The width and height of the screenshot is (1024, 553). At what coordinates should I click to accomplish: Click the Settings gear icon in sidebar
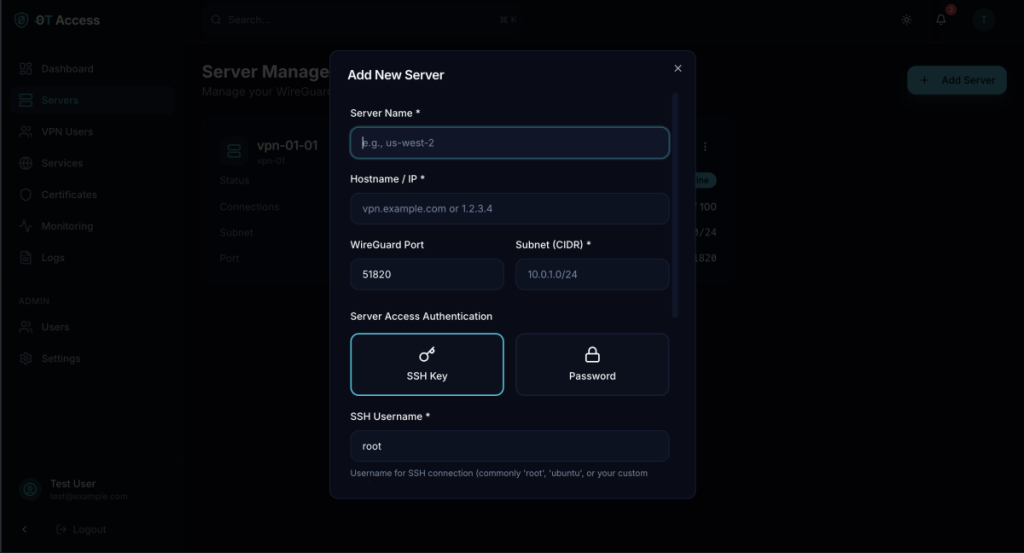pyautogui.click(x=26, y=359)
